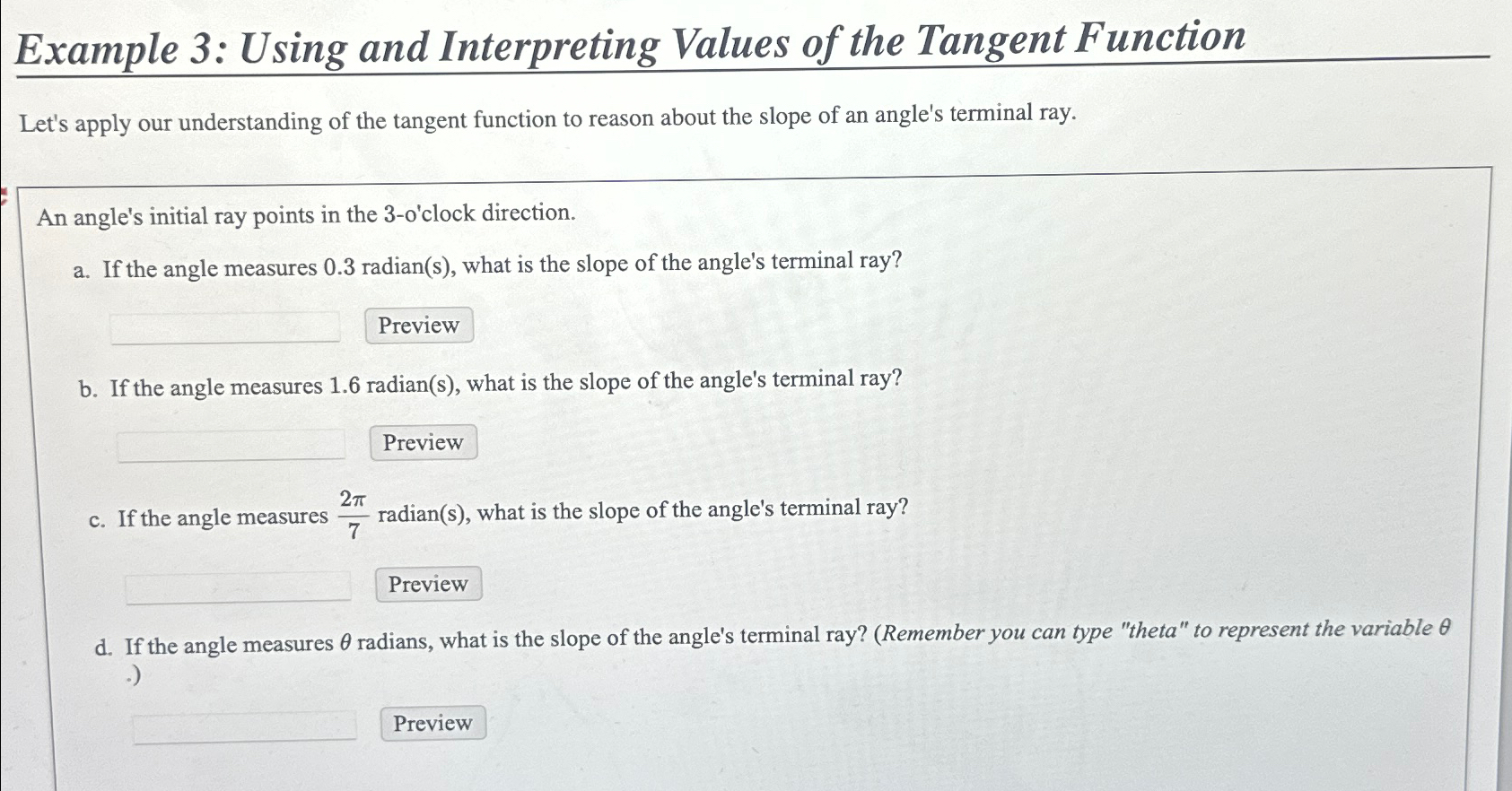Screen dimensions: 1512x791
Task: Click the answer box for part b
Action: (x=232, y=444)
